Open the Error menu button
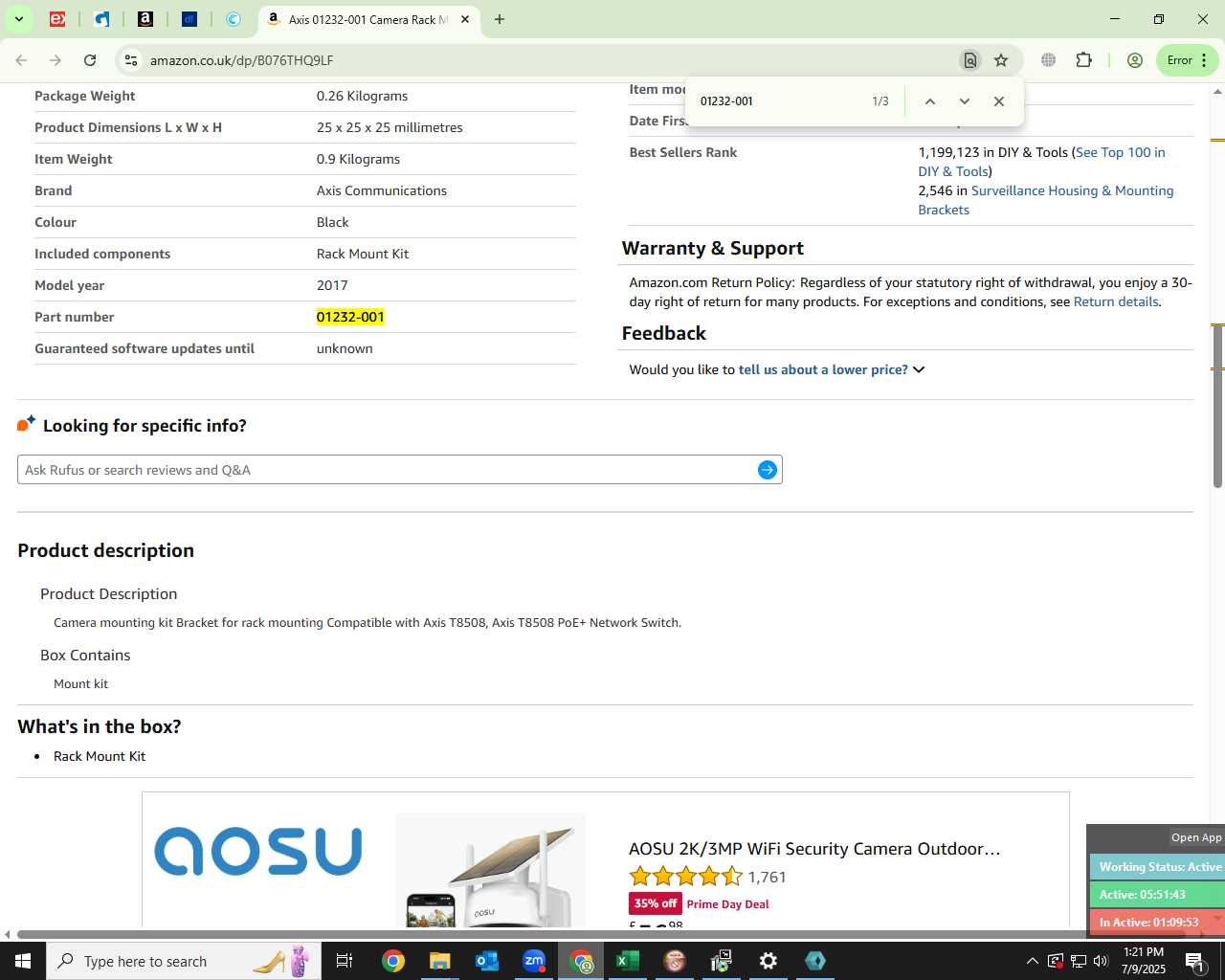 pyautogui.click(x=1188, y=60)
